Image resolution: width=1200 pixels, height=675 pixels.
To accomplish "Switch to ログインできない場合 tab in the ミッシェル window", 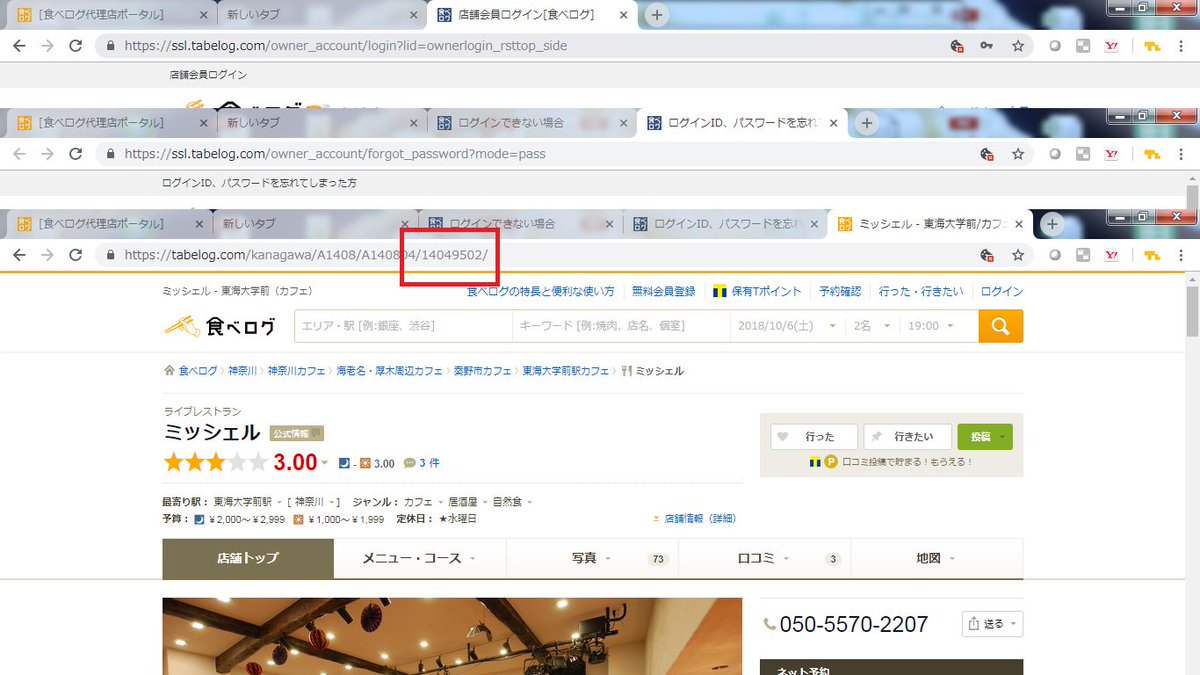I will click(x=503, y=224).
